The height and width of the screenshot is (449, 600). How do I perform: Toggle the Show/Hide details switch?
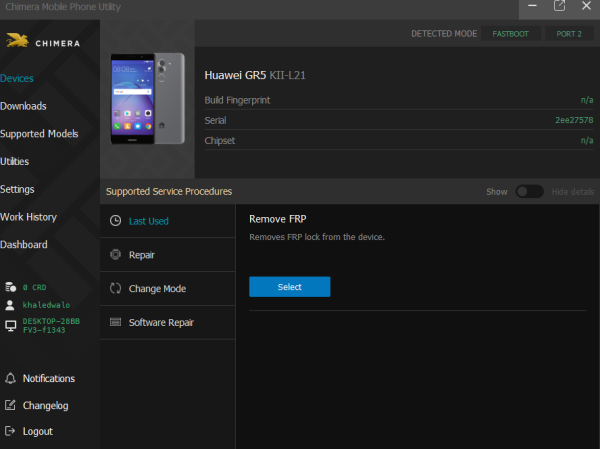click(x=530, y=191)
